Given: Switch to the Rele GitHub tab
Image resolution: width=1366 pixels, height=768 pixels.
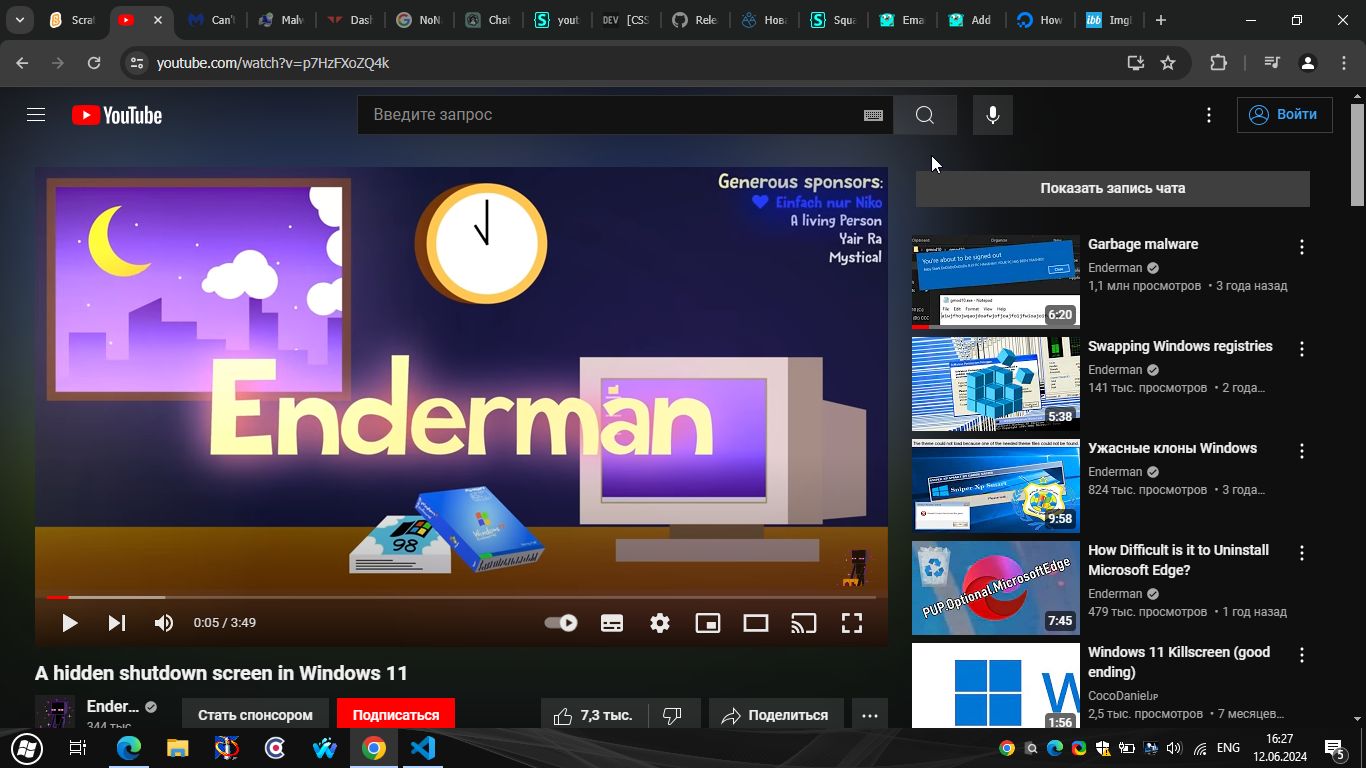Looking at the screenshot, I should [694, 20].
